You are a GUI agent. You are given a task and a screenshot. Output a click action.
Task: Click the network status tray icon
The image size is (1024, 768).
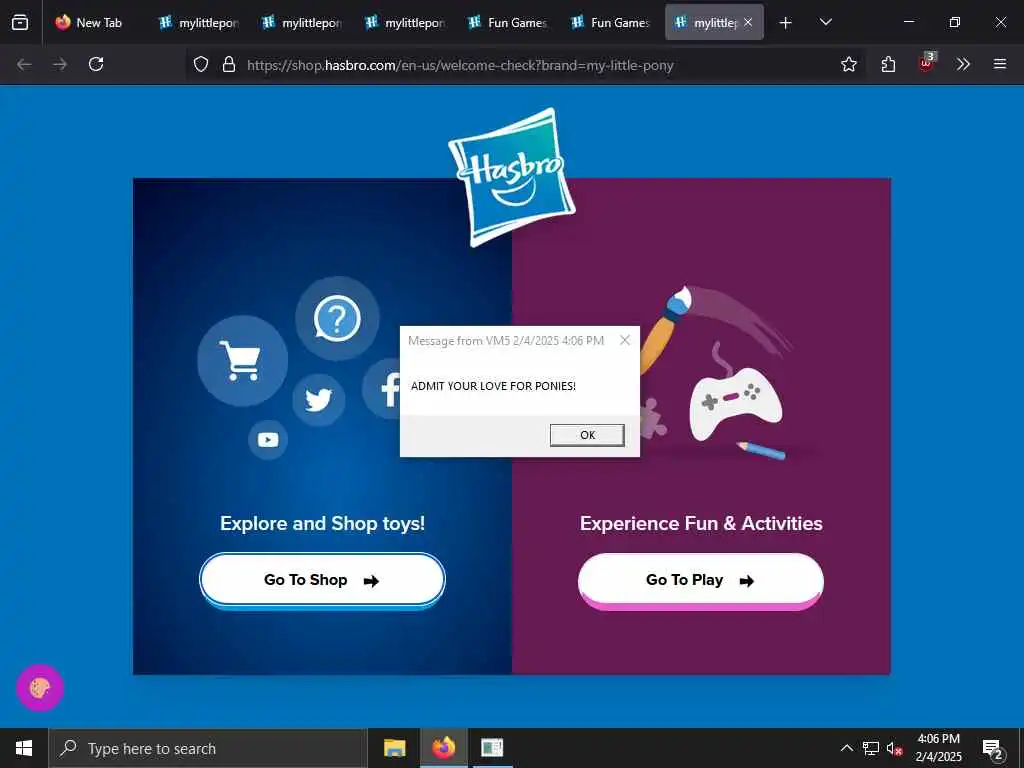(x=871, y=748)
